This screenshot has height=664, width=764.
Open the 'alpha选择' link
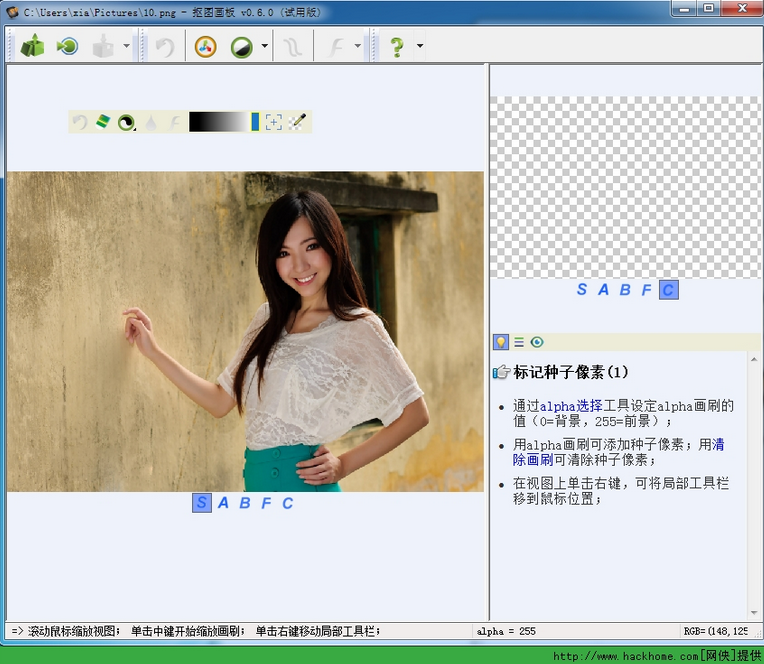[x=571, y=406]
